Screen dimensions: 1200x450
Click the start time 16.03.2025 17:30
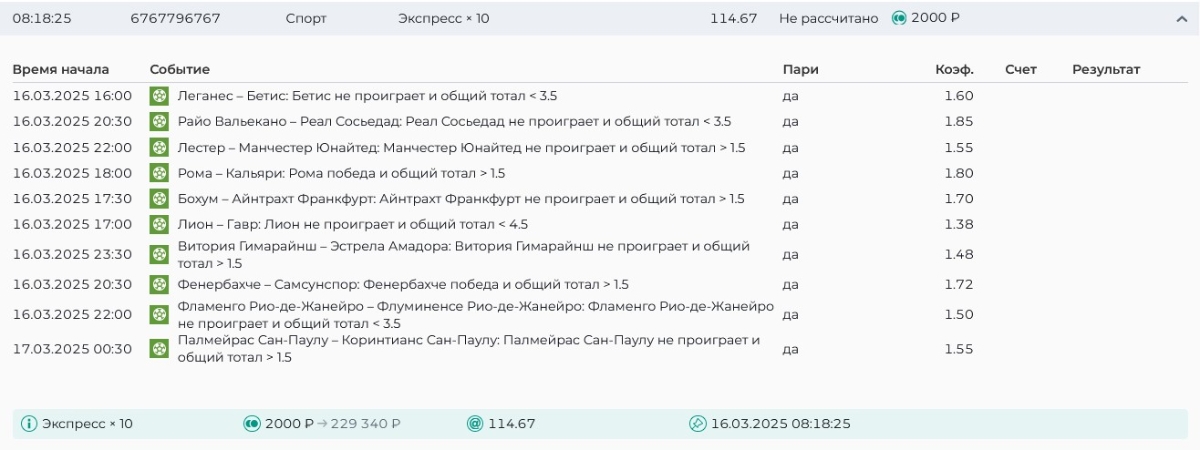coord(72,199)
